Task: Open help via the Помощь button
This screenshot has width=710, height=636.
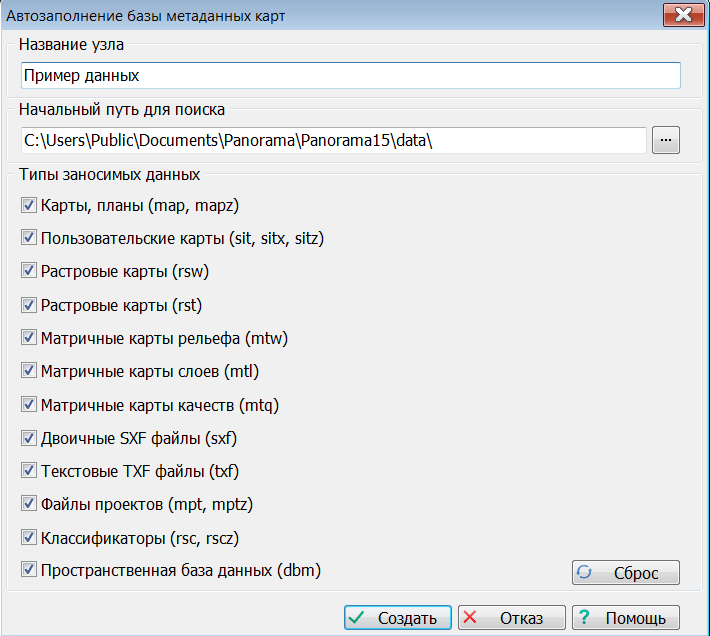Action: (x=625, y=618)
